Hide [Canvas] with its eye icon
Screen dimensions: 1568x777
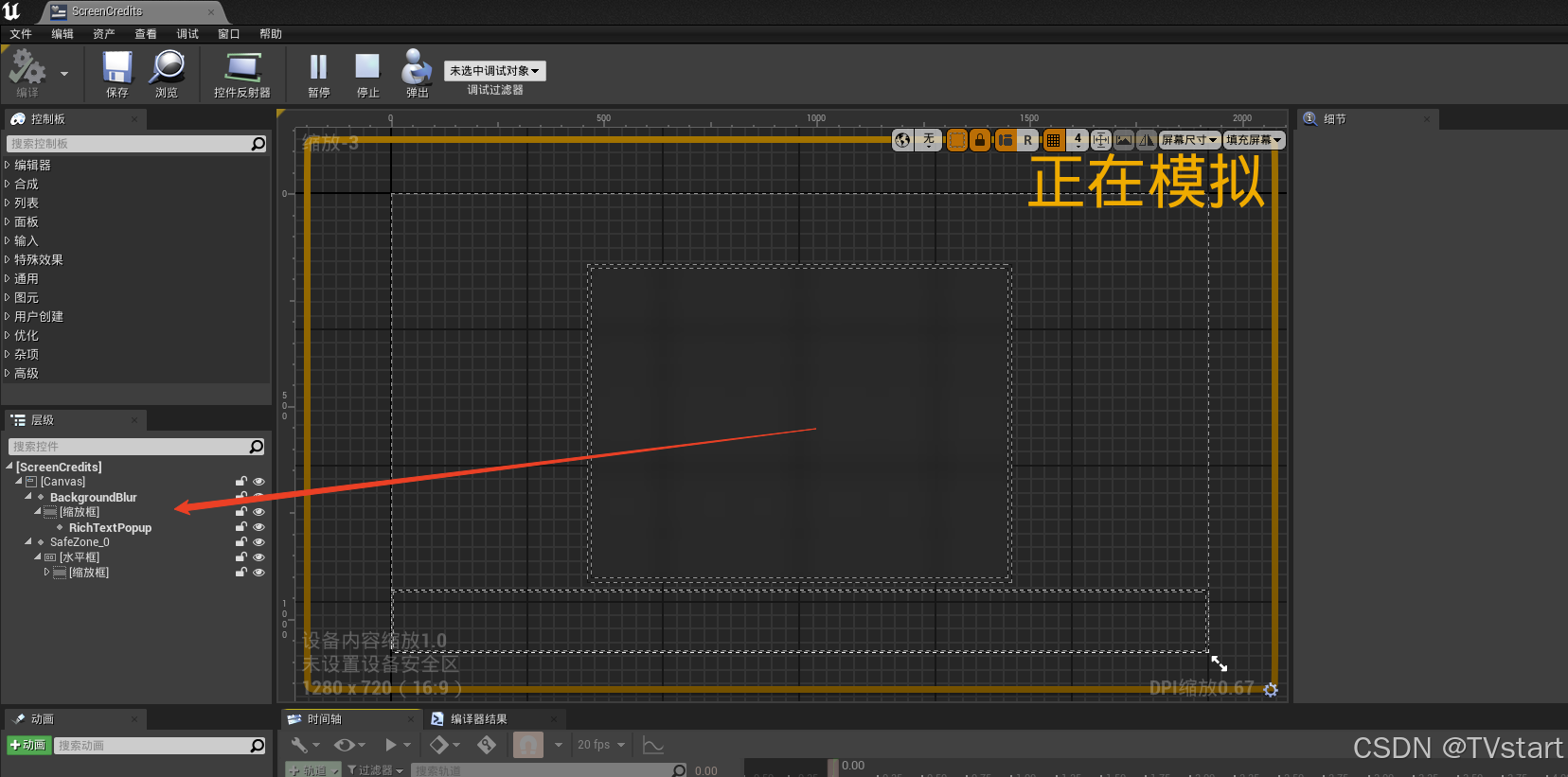(x=258, y=482)
